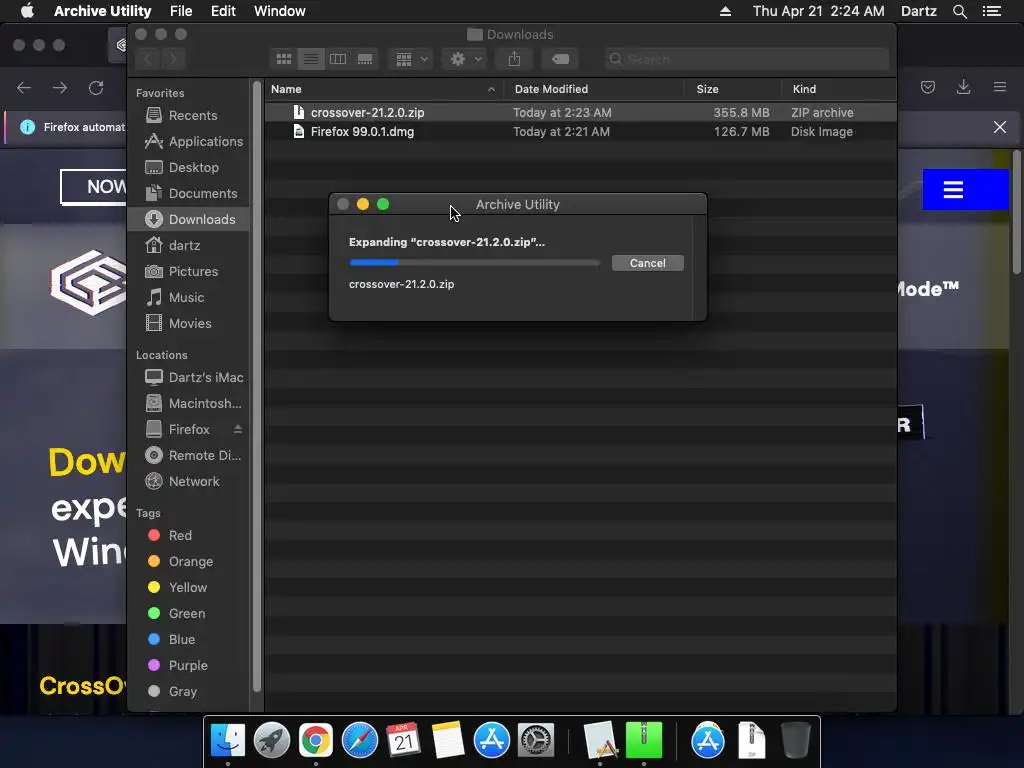
Task: Click the Dartz user menu
Action: tap(919, 11)
